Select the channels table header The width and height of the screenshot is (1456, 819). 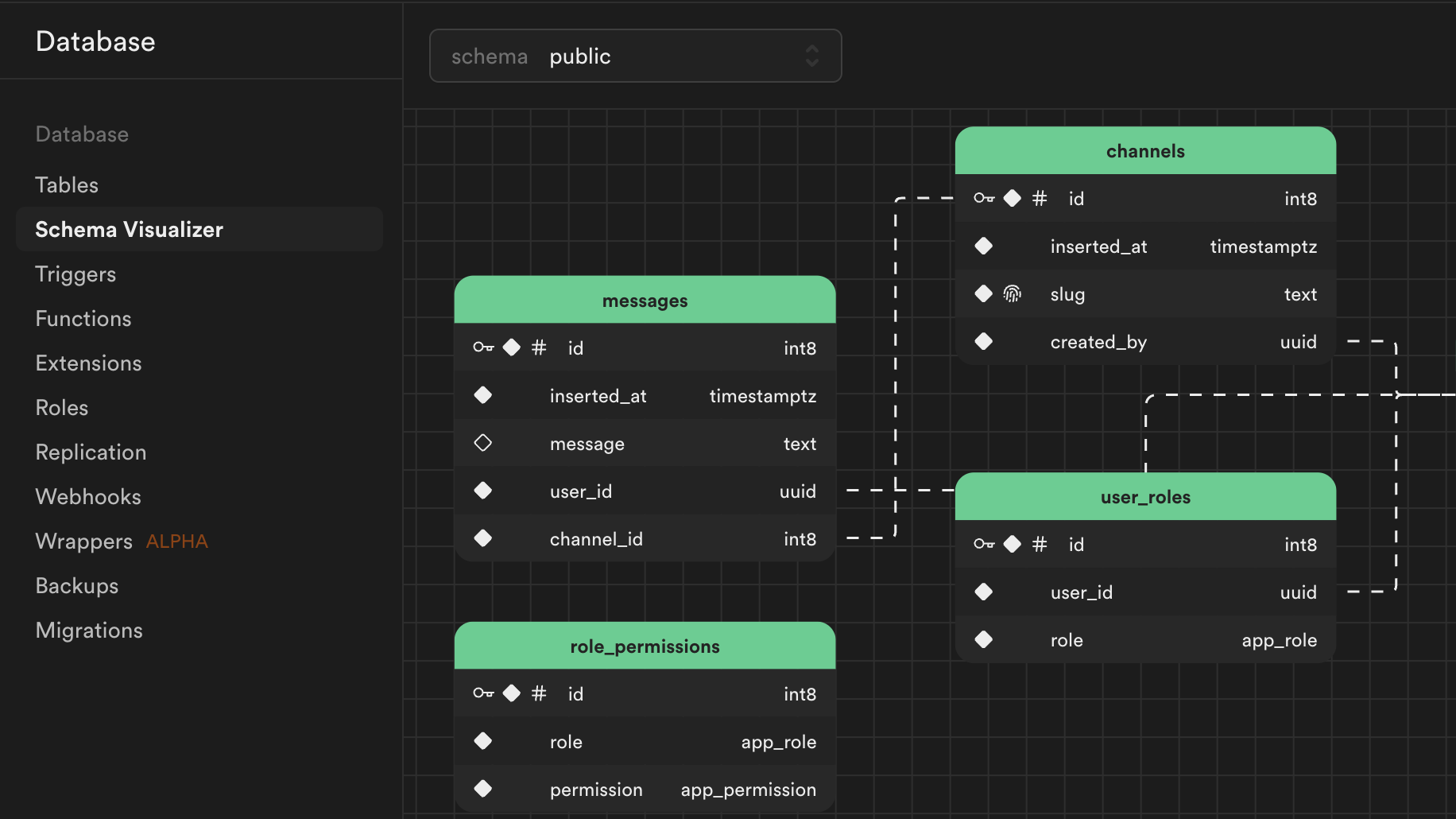[x=1145, y=150]
